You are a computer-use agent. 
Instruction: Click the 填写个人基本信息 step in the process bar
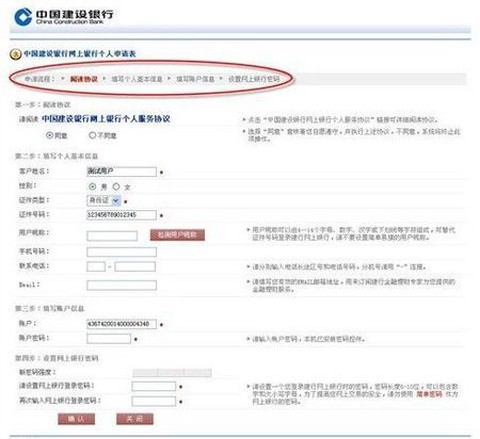[x=137, y=79]
